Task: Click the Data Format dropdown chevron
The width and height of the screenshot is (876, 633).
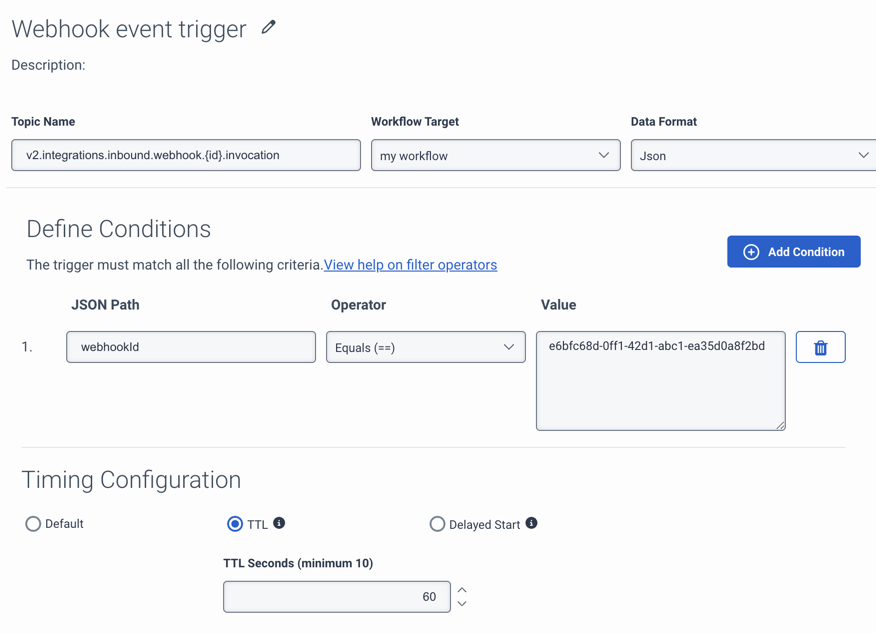Action: 862,155
